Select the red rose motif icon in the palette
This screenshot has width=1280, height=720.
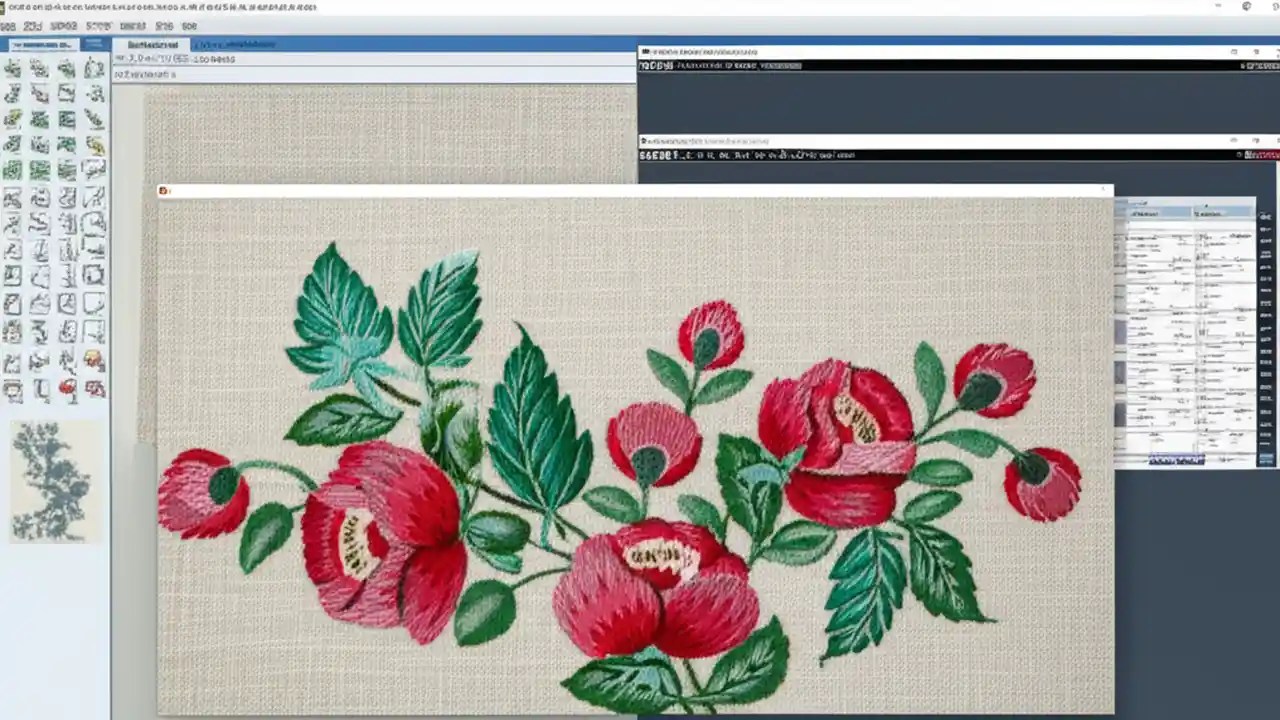[x=66, y=388]
